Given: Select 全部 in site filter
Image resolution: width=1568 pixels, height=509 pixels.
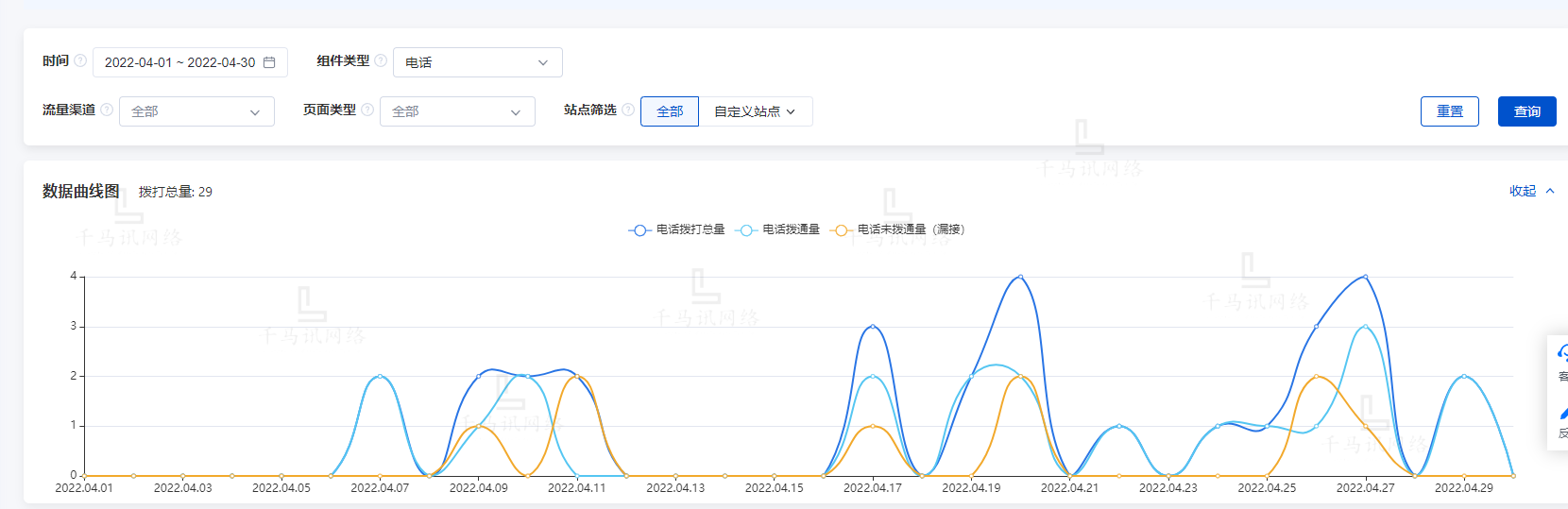Looking at the screenshot, I should click(x=670, y=111).
